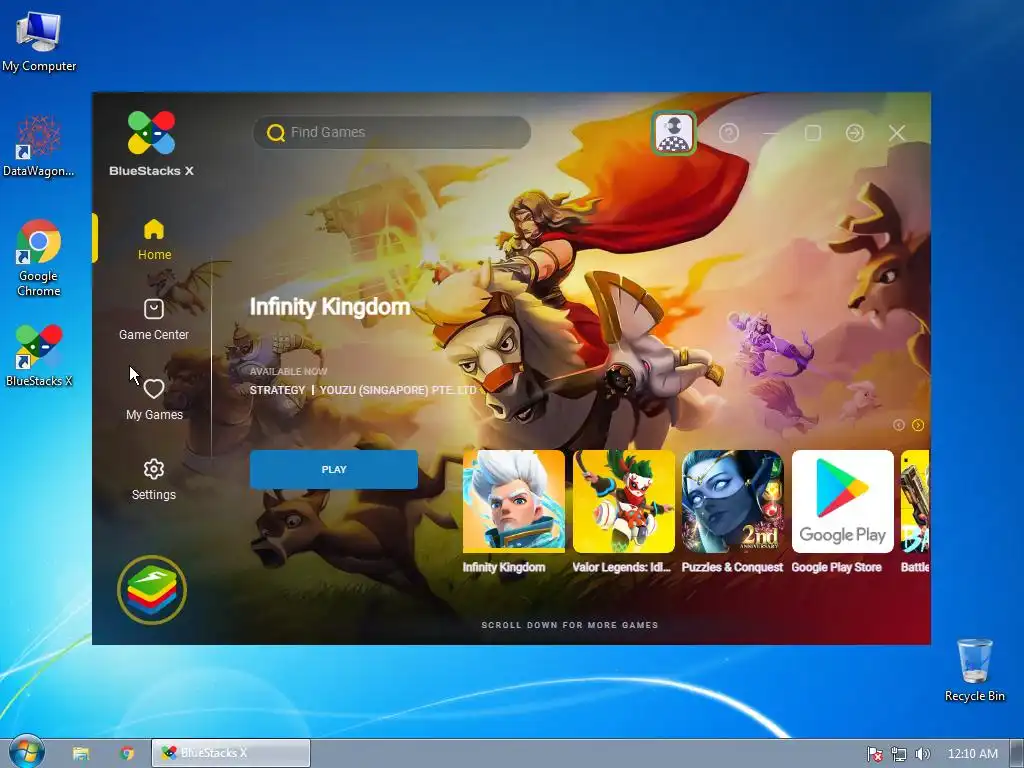
Task: Open Windows Explorer from taskbar
Action: pos(80,753)
